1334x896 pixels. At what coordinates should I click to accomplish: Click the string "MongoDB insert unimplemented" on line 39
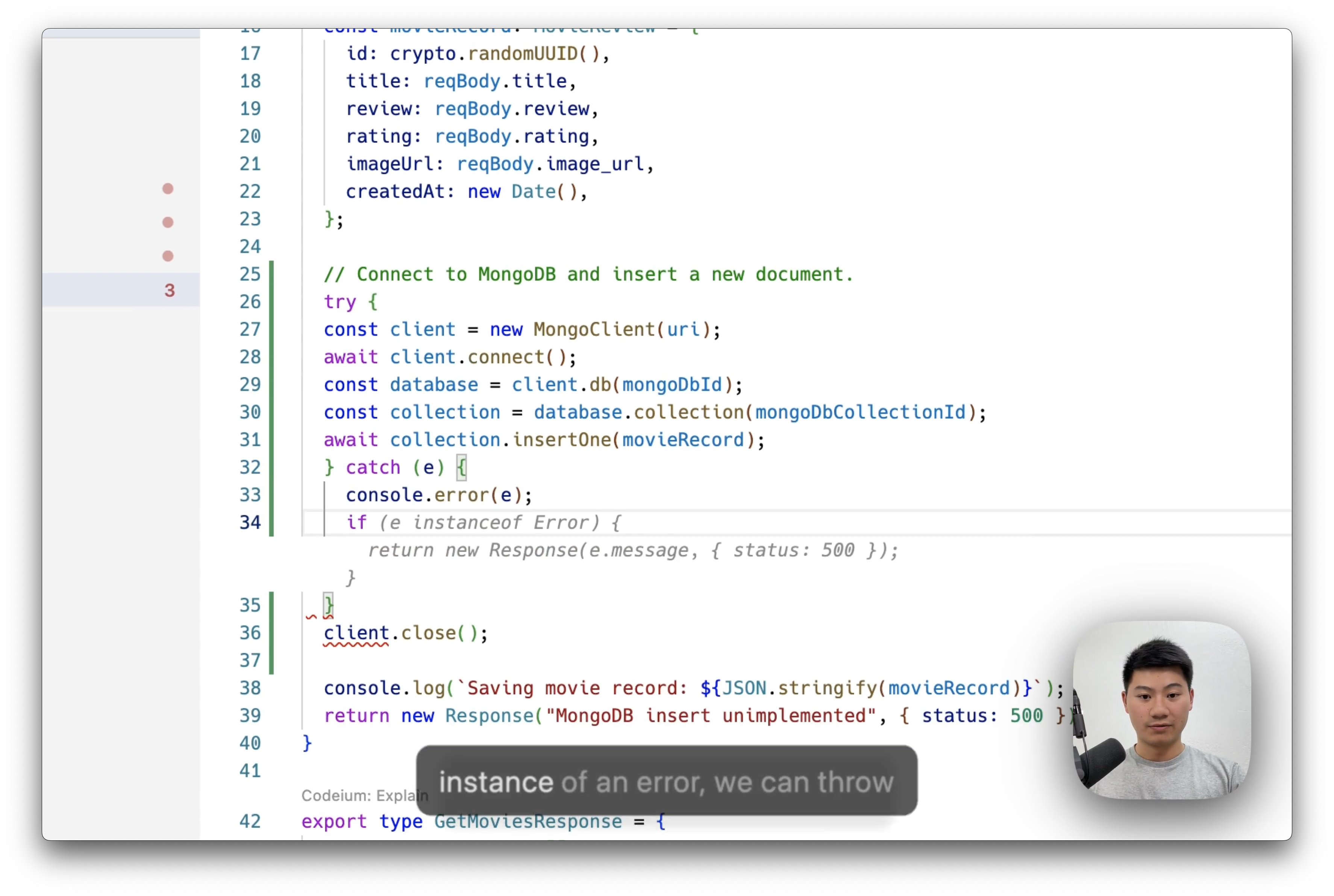(x=711, y=716)
